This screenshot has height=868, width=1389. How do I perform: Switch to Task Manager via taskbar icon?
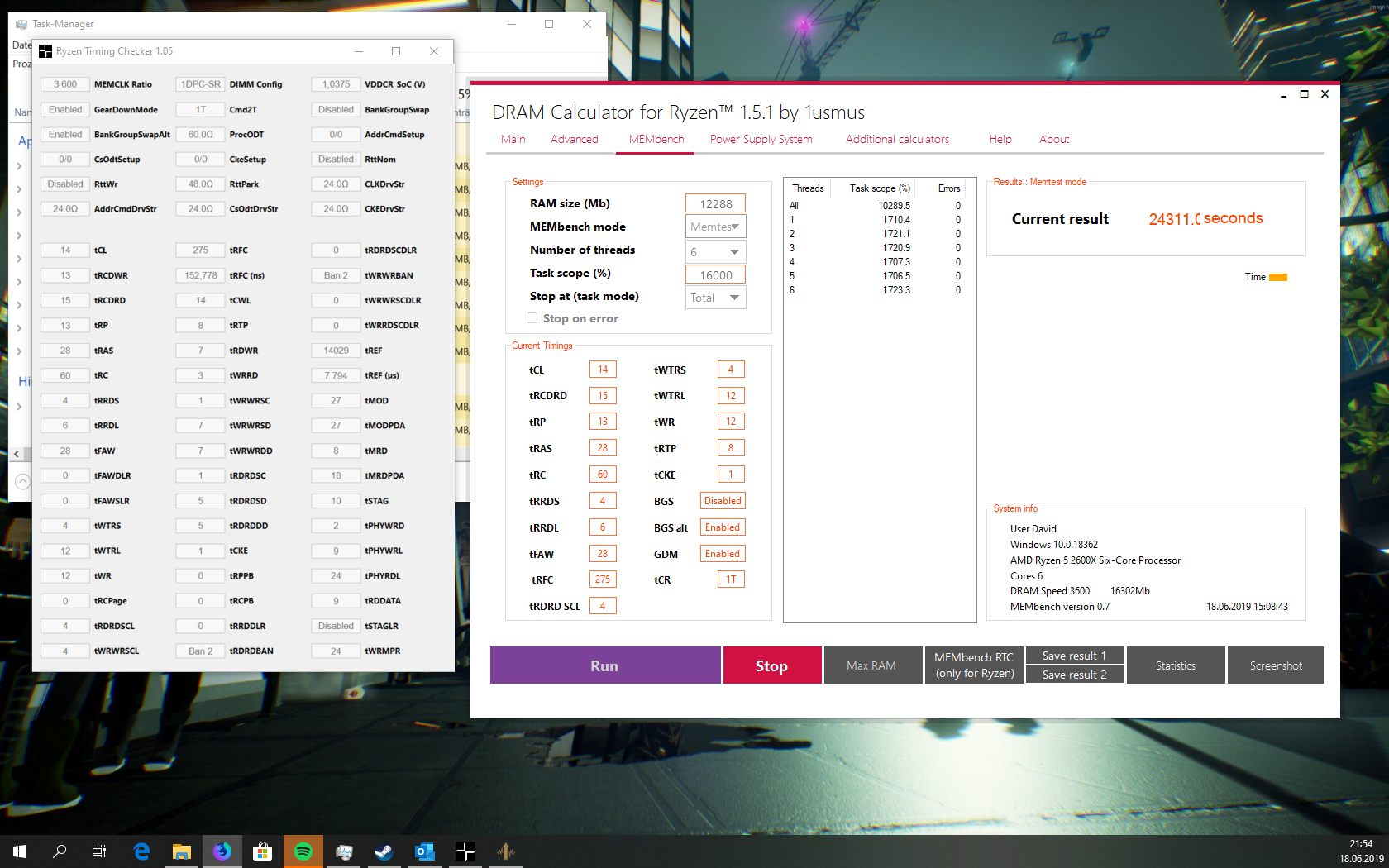[x=344, y=851]
